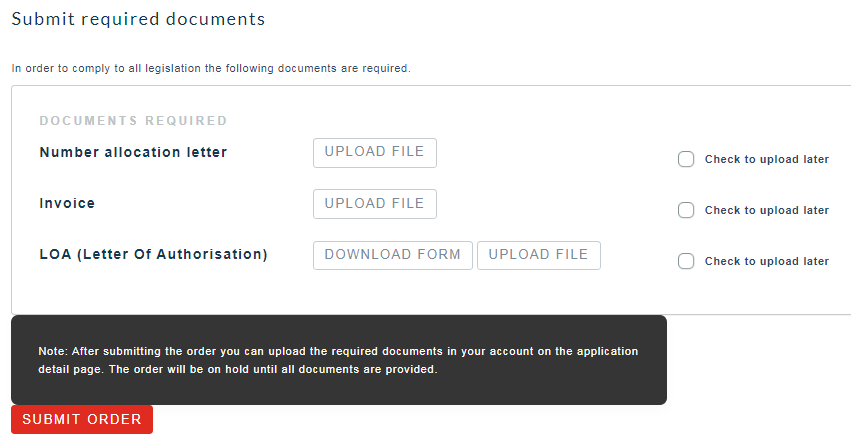Click the 'Documents Required' section header
Viewport: 851px width, 441px height.
(x=133, y=121)
